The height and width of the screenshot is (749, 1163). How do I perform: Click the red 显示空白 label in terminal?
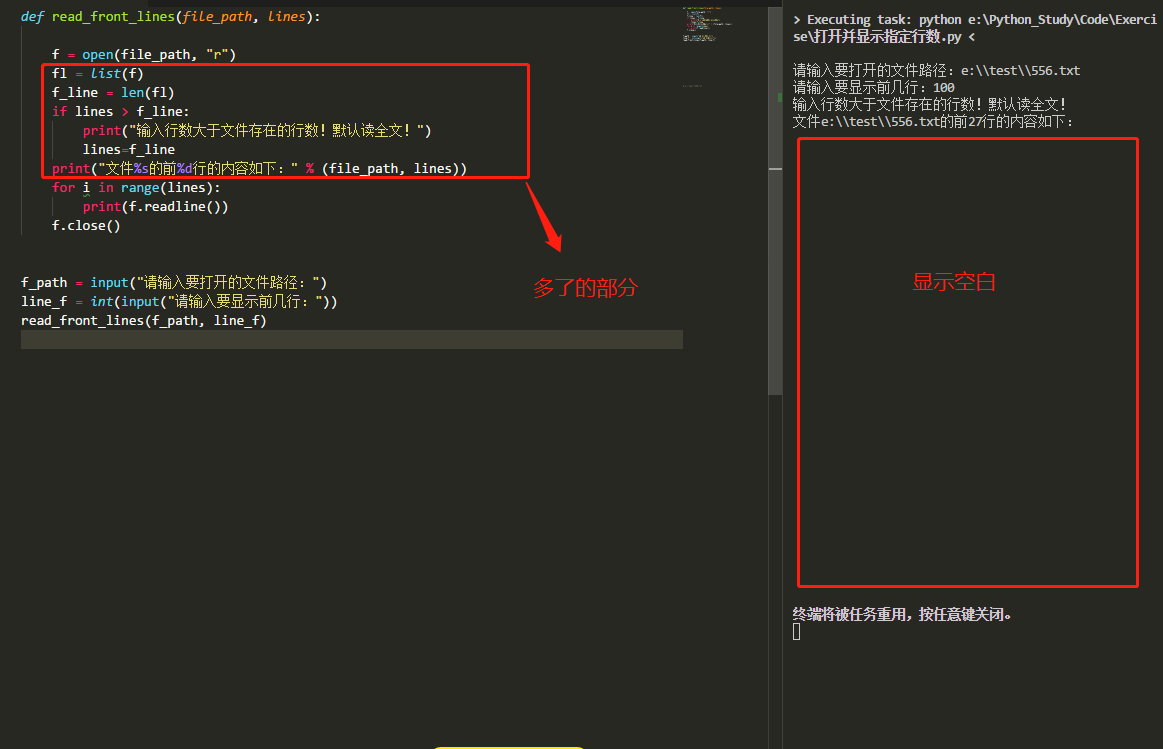coord(954,282)
